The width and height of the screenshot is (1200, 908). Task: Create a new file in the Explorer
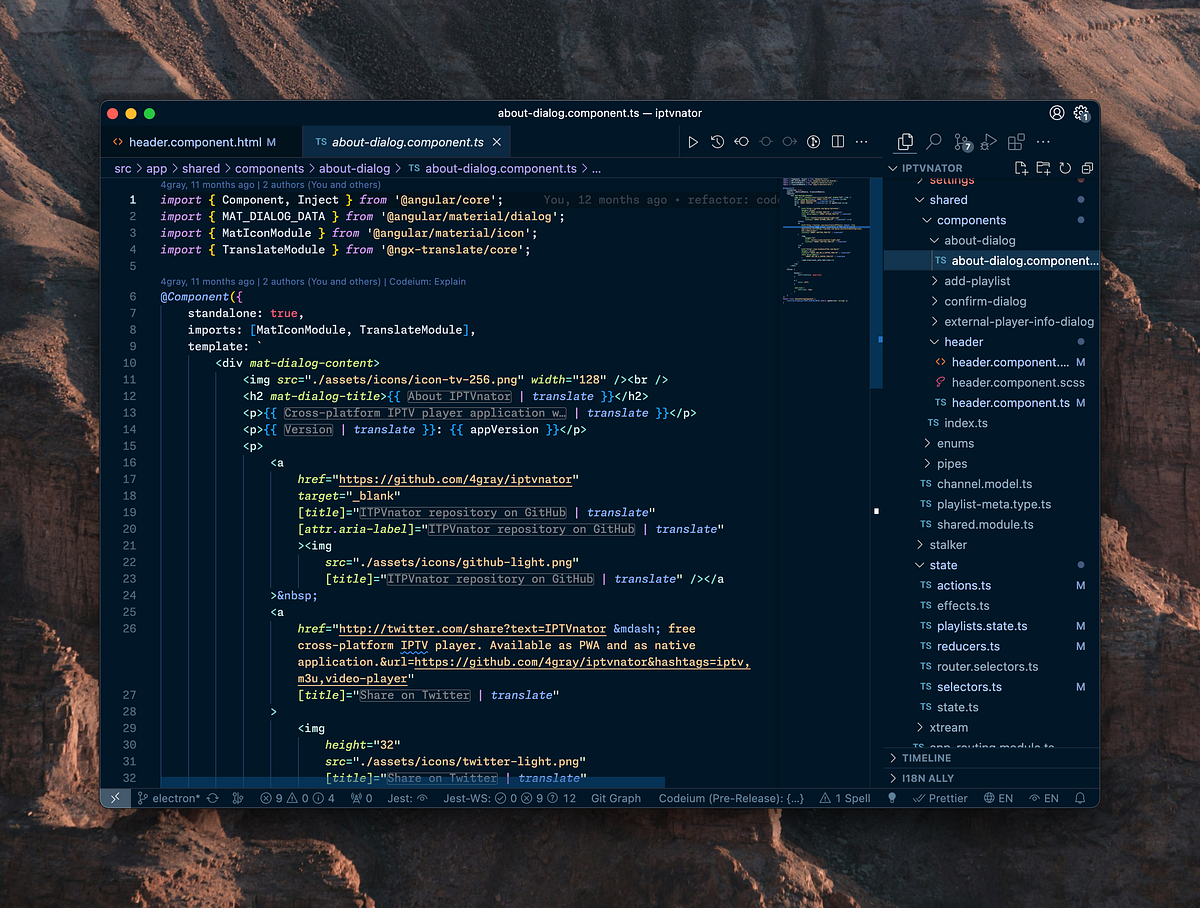pyautogui.click(x=1021, y=168)
